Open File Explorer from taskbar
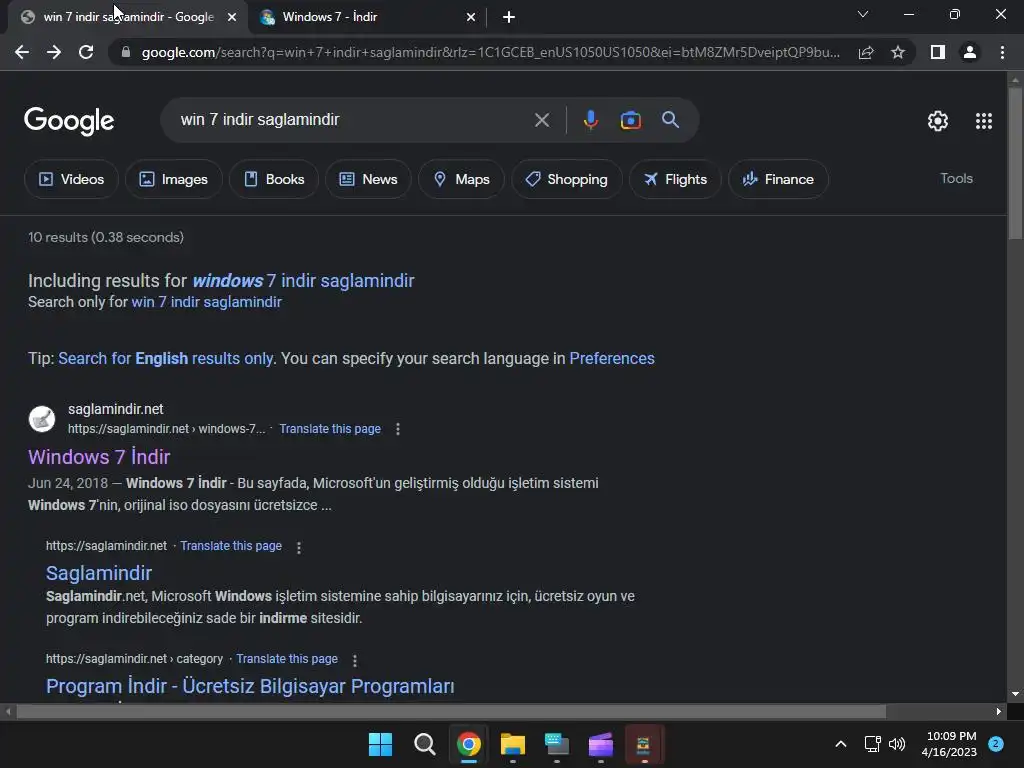1024x768 pixels. pyautogui.click(x=513, y=744)
